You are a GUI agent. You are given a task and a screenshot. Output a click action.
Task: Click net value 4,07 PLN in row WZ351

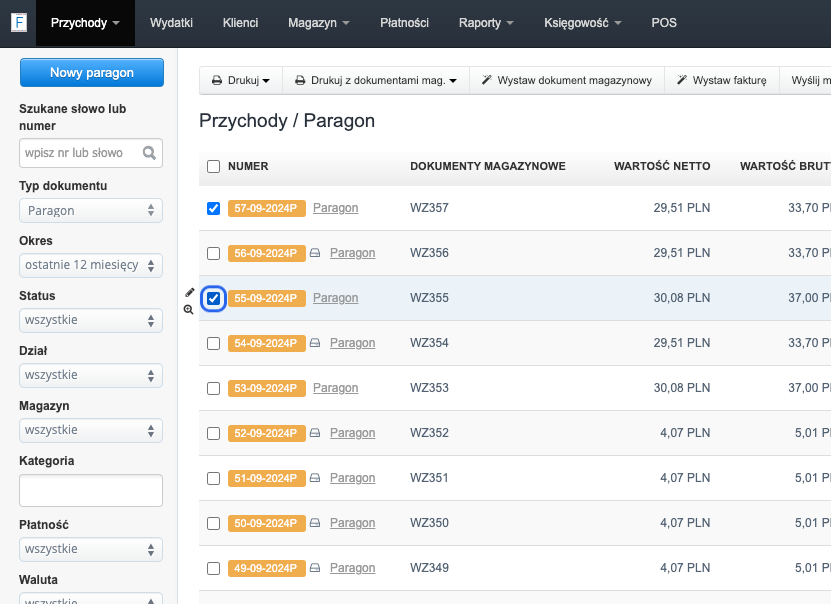click(685, 478)
